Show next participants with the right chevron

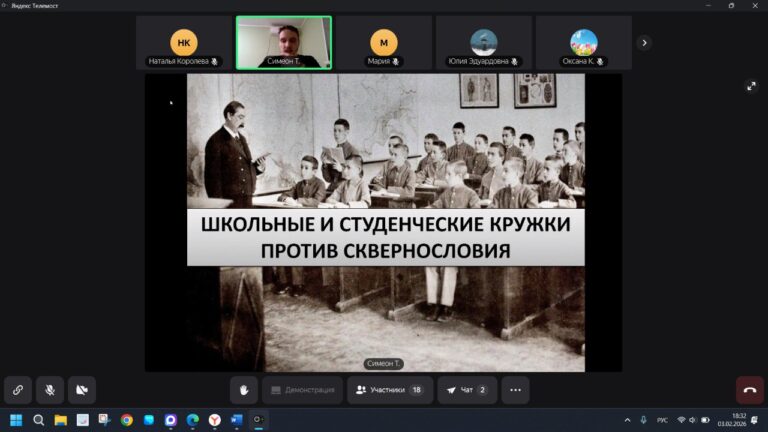click(644, 43)
